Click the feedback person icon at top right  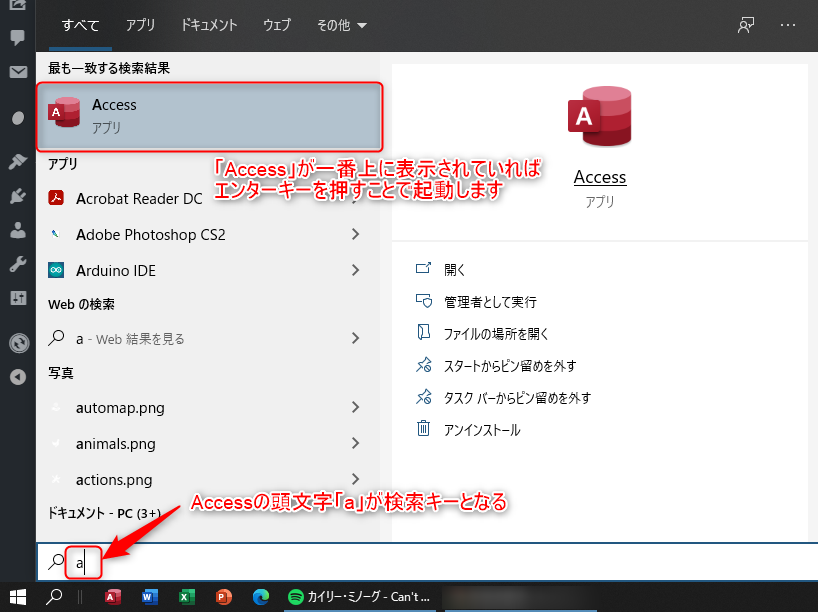coord(745,25)
